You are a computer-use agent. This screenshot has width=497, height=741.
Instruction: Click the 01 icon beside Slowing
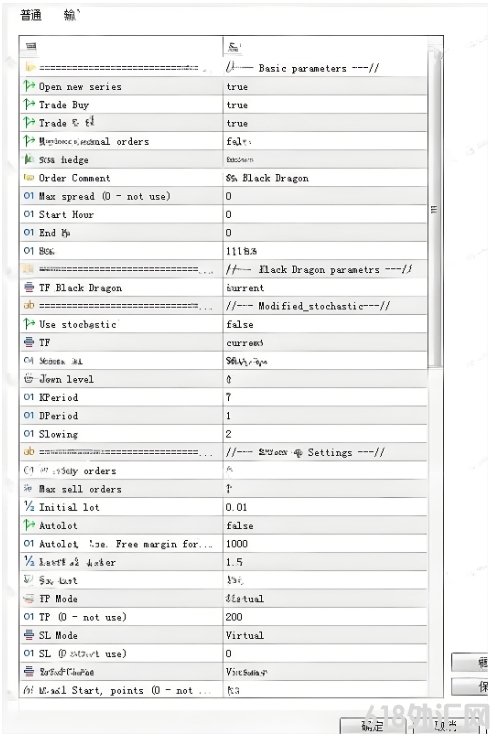coord(29,434)
